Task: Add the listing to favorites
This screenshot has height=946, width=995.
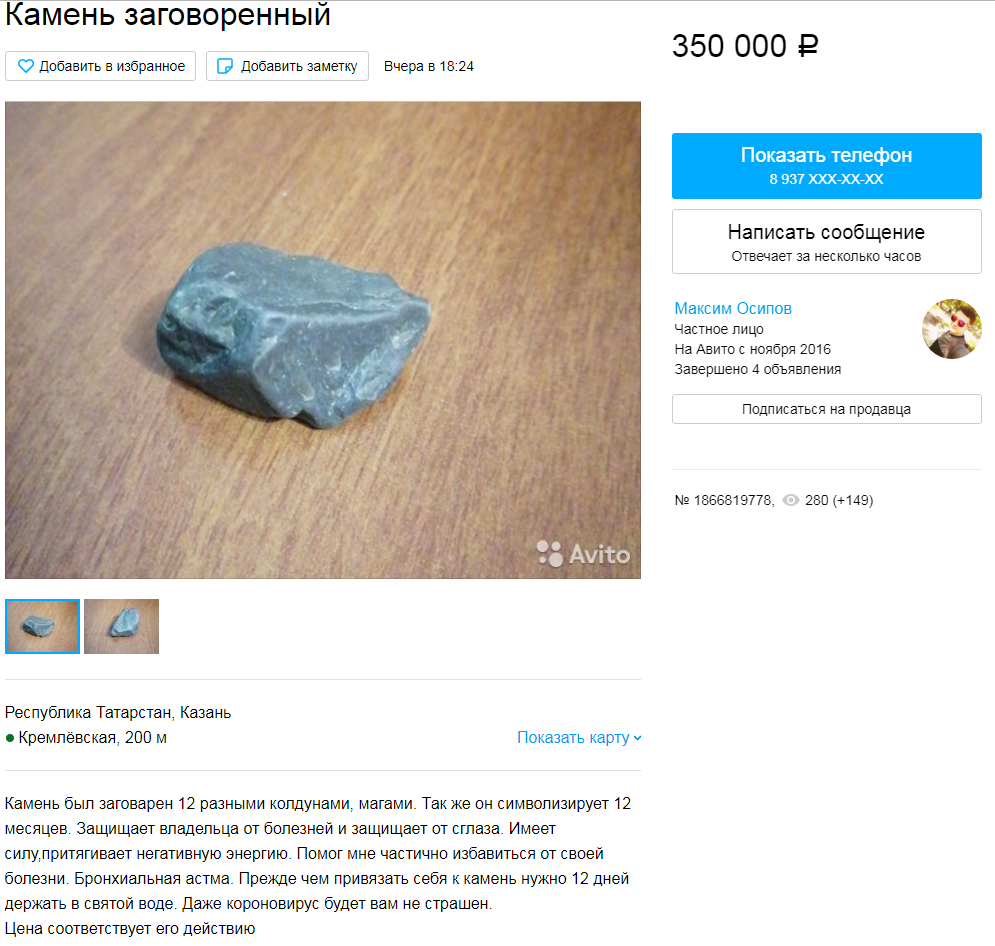Action: [100, 66]
